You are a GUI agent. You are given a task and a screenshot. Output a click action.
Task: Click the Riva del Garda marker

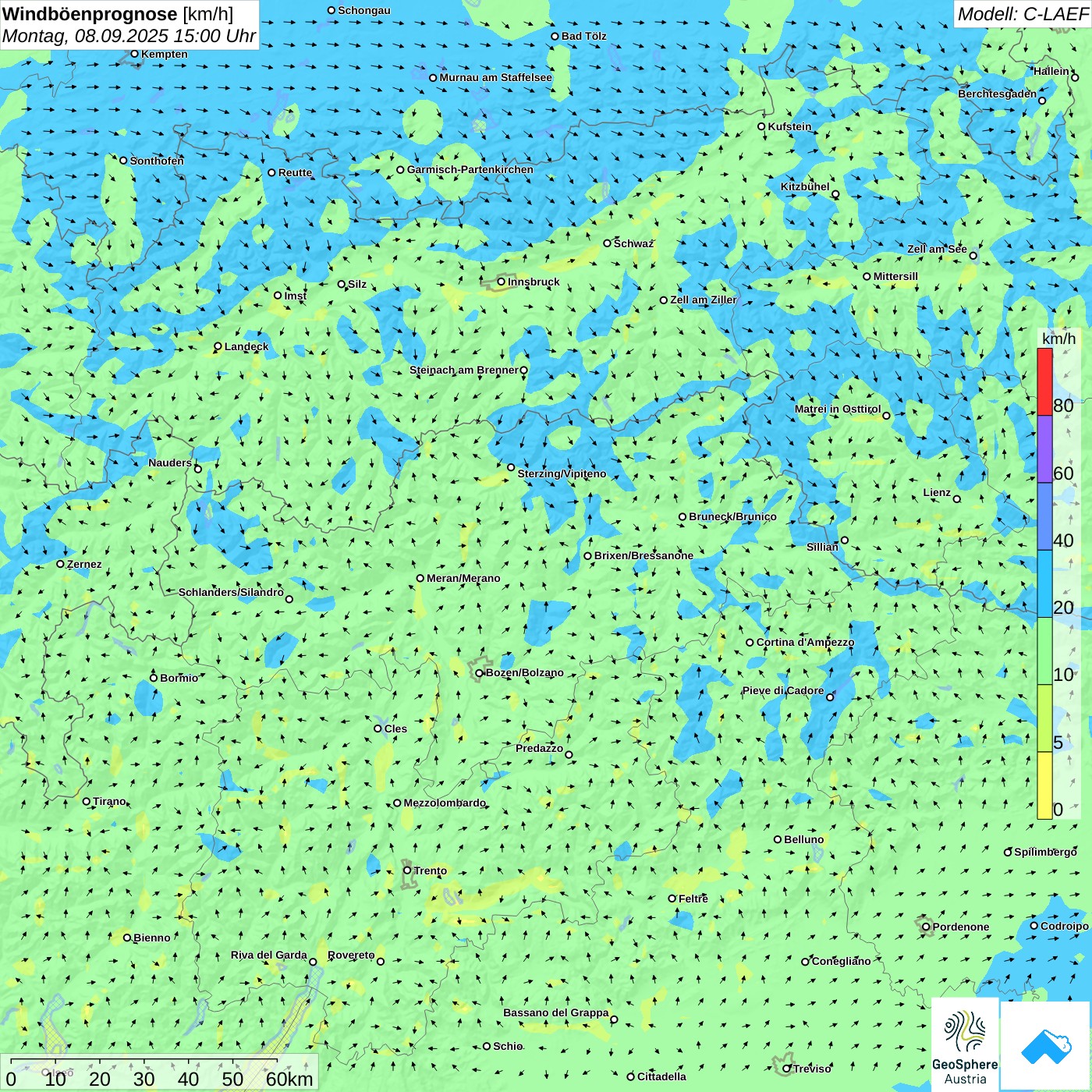pos(314,962)
